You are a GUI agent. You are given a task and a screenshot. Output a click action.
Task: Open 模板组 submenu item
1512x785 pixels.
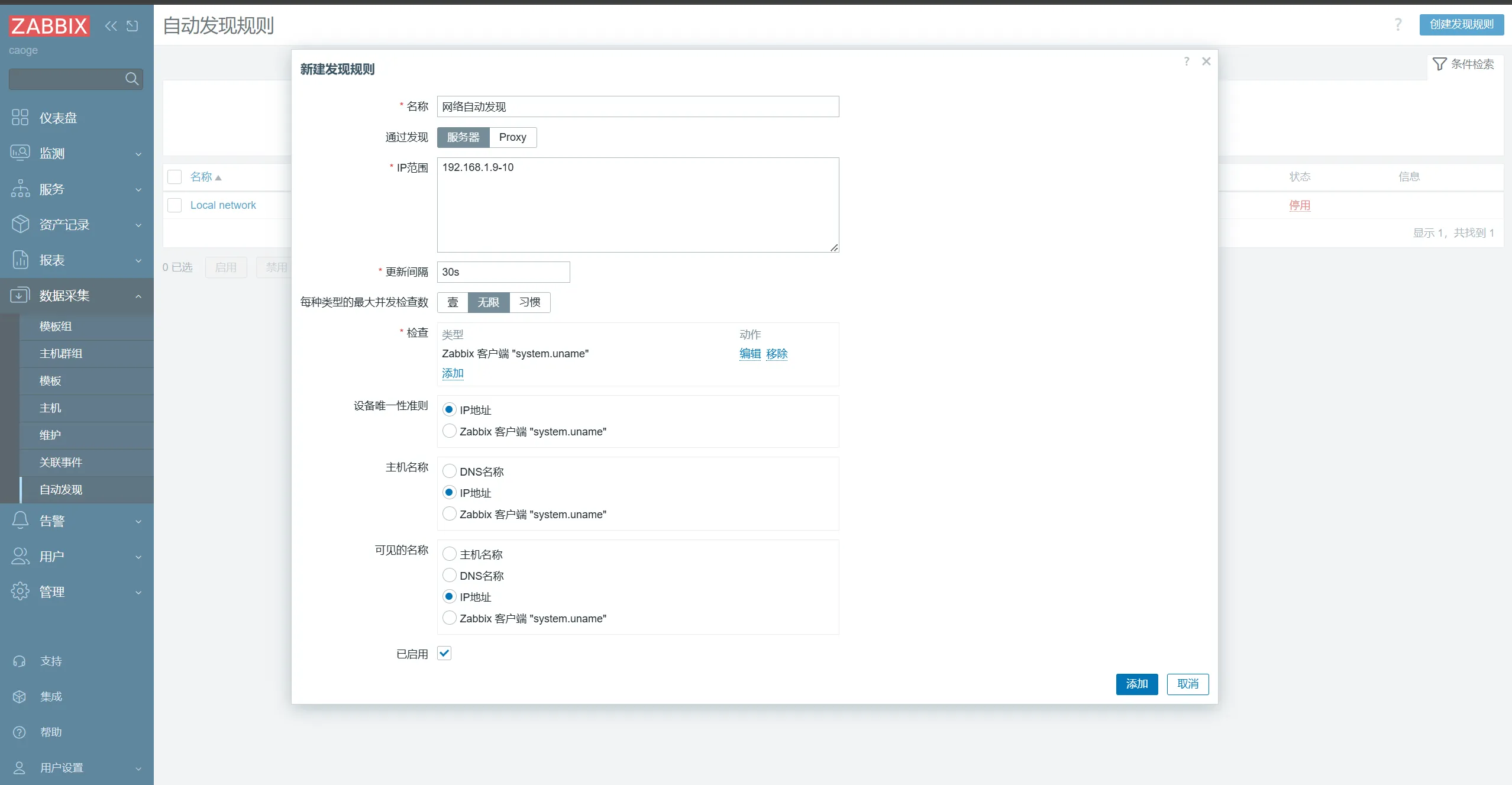click(x=86, y=327)
